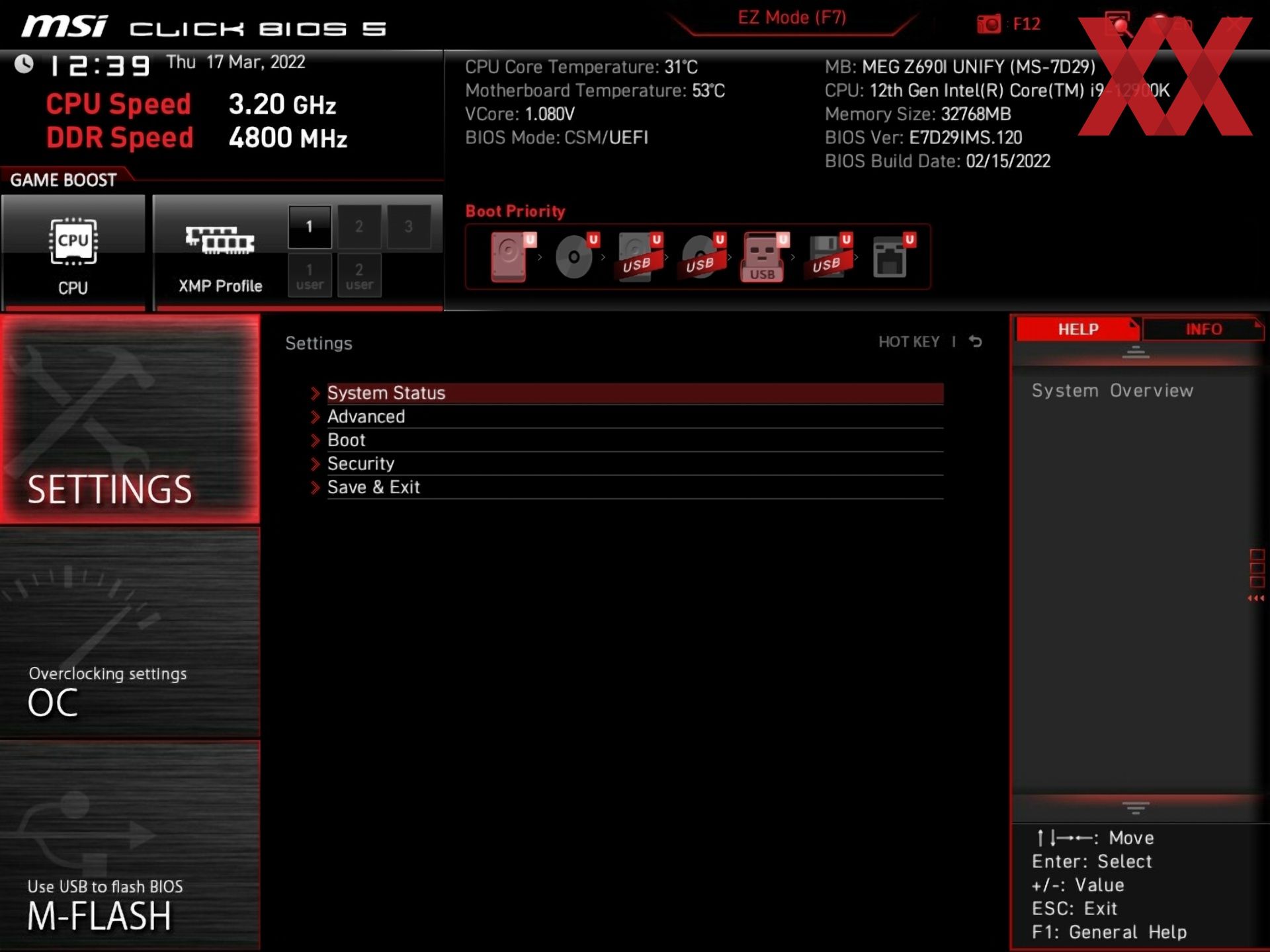Click the screenshot camera F12 icon

(x=990, y=24)
